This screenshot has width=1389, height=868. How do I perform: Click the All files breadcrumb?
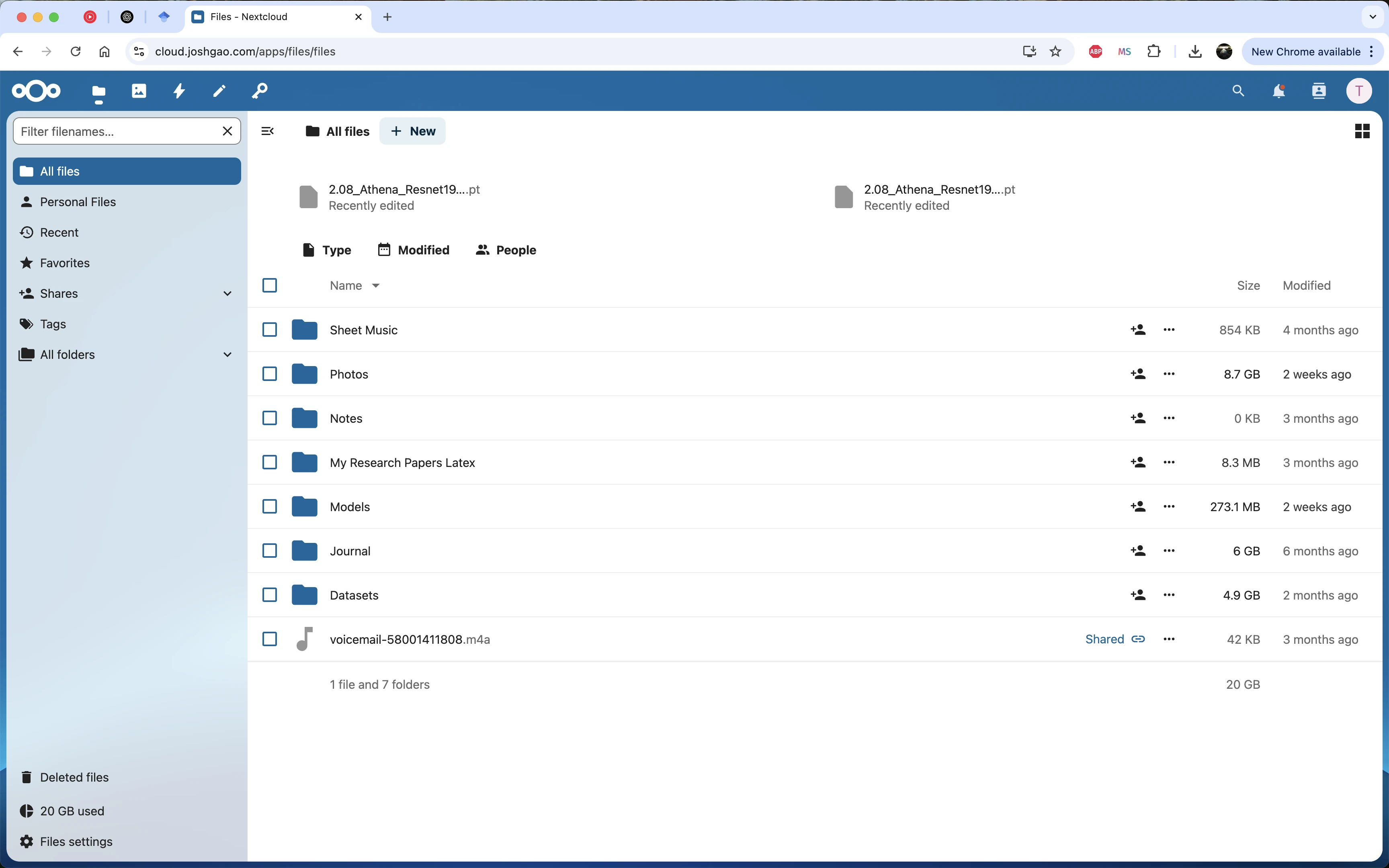(x=338, y=131)
